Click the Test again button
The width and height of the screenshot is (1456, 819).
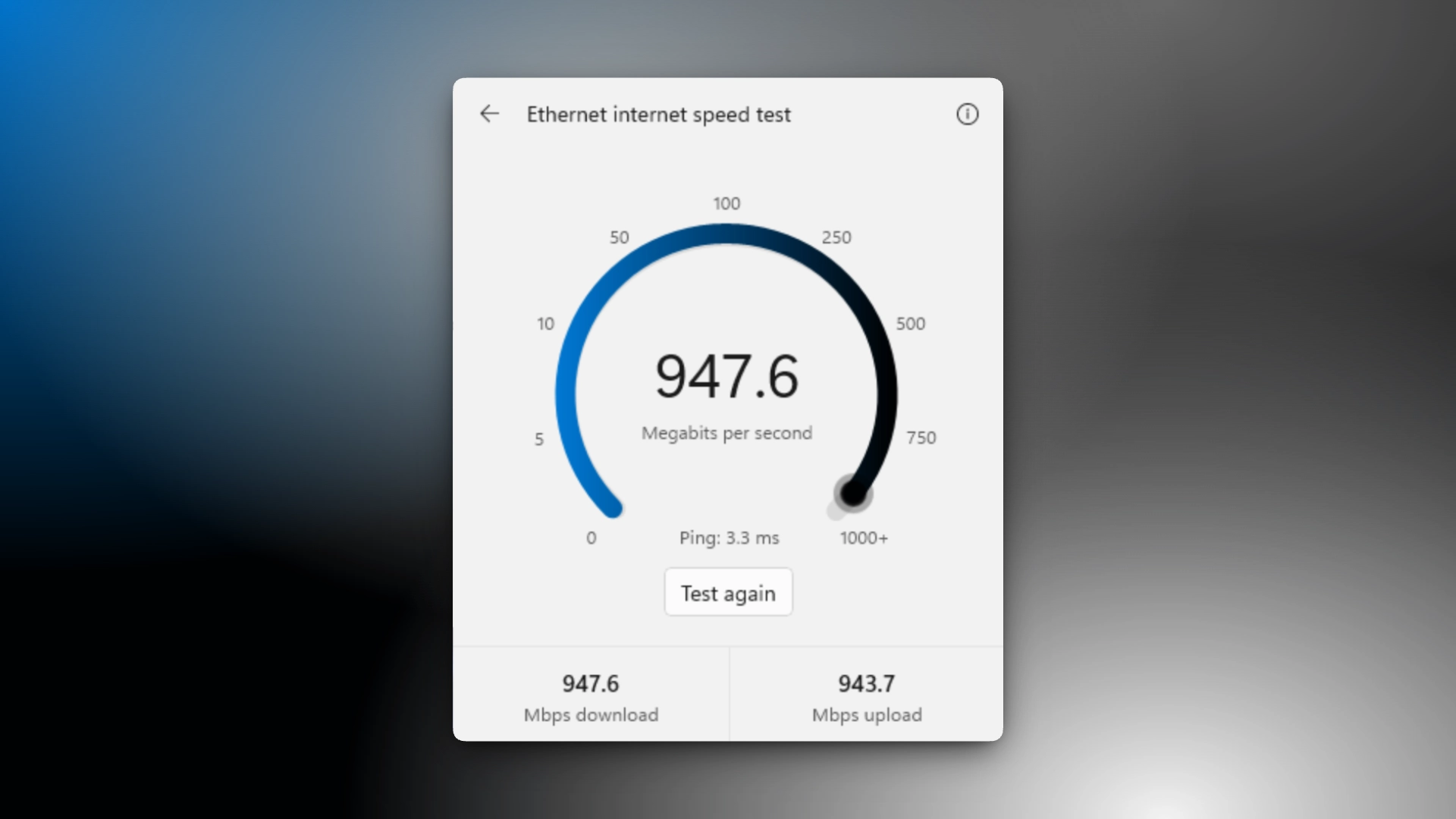(728, 592)
